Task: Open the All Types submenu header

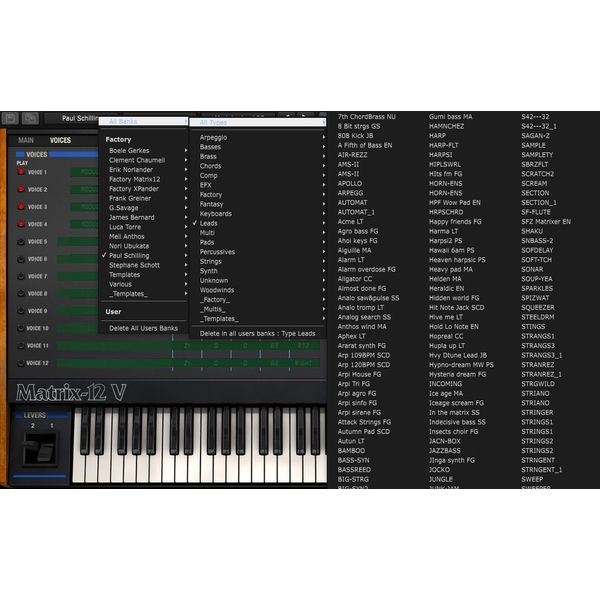Action: point(258,122)
